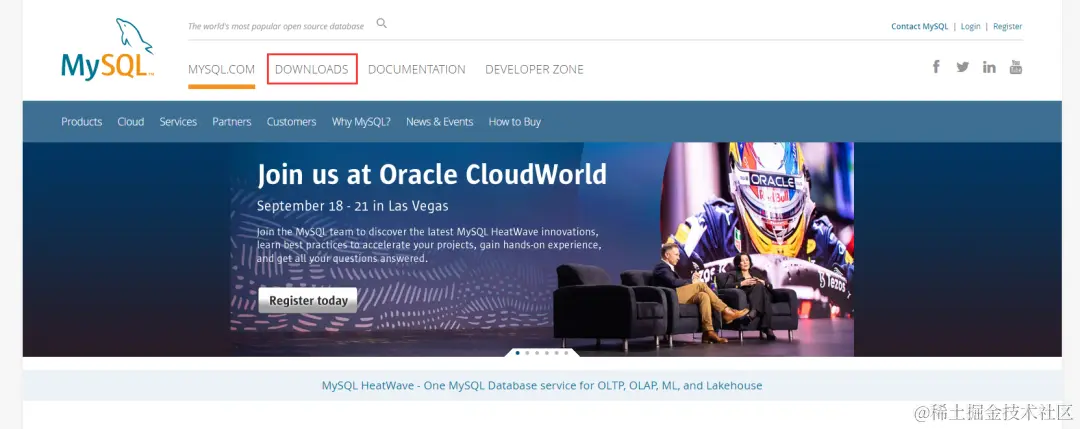
Task: Select the third carousel dot
Action: pyautogui.click(x=537, y=353)
